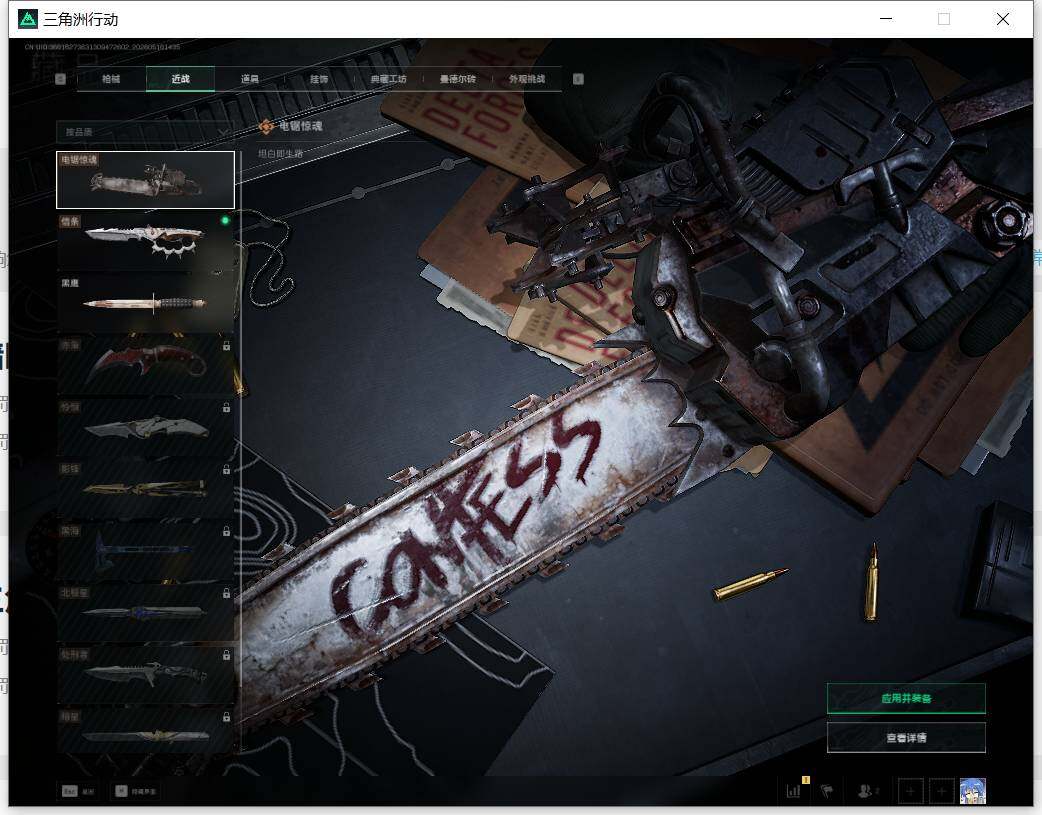Click next-tab key icon right of 外观挑战
The image size is (1042, 815).
578,79
